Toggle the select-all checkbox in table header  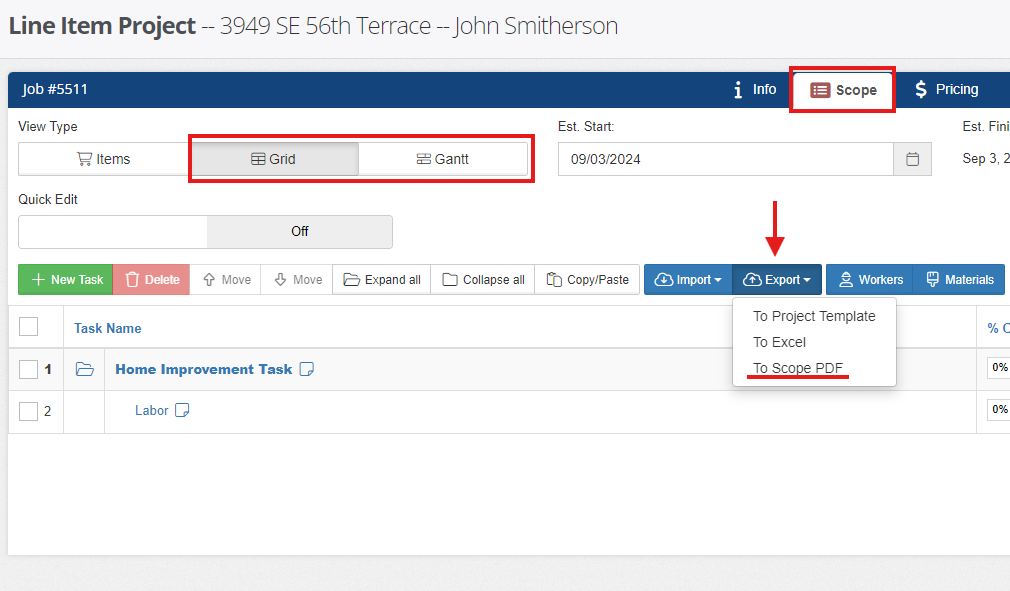29,327
